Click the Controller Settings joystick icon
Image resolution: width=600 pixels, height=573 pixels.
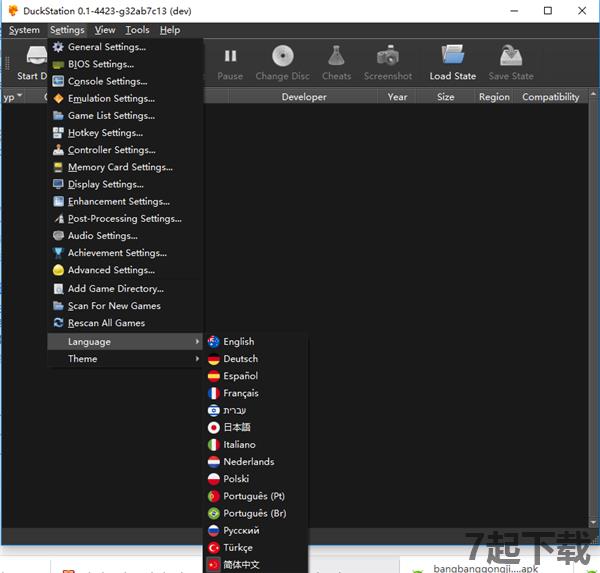(x=58, y=150)
